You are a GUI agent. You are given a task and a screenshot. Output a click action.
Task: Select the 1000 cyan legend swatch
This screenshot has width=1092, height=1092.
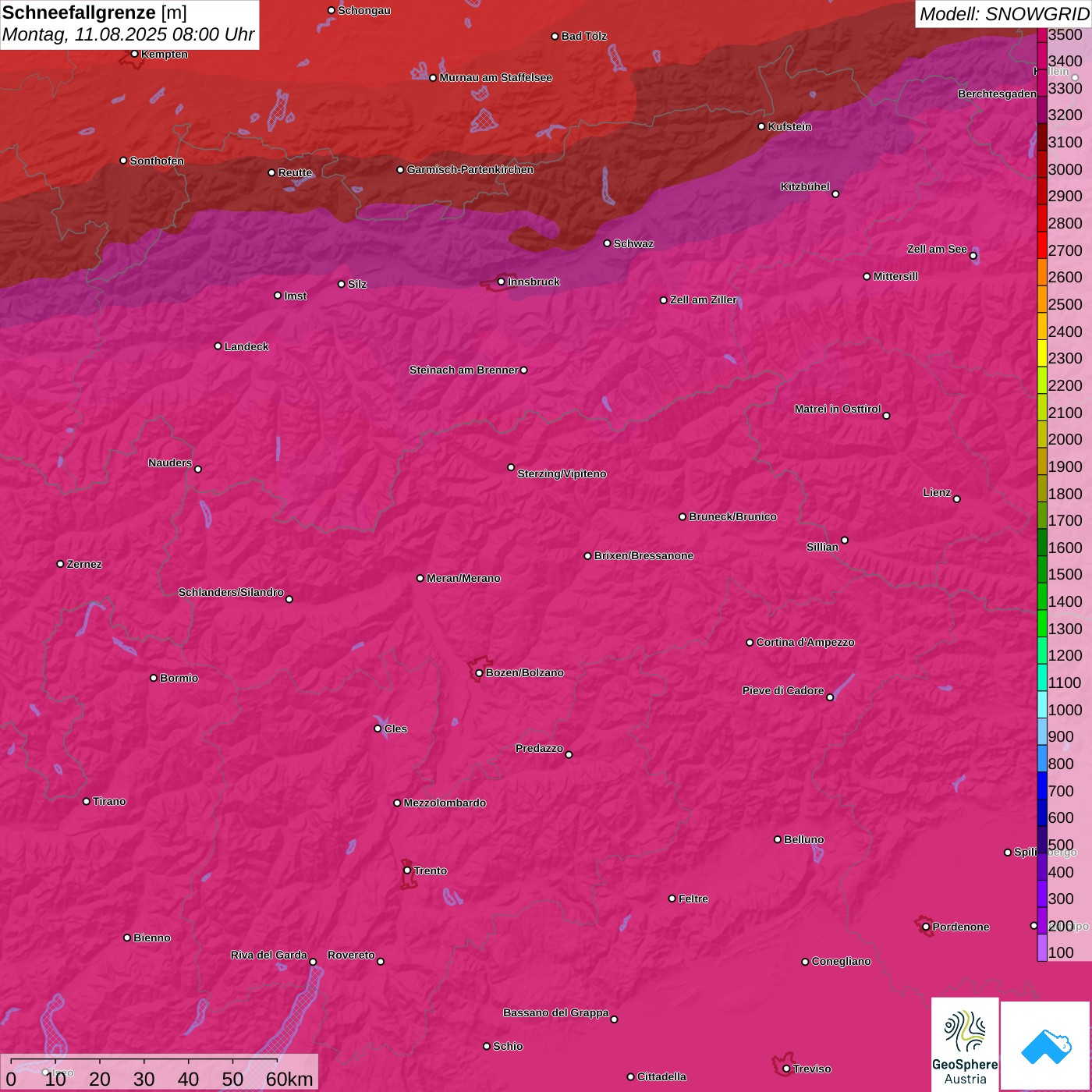[1042, 704]
